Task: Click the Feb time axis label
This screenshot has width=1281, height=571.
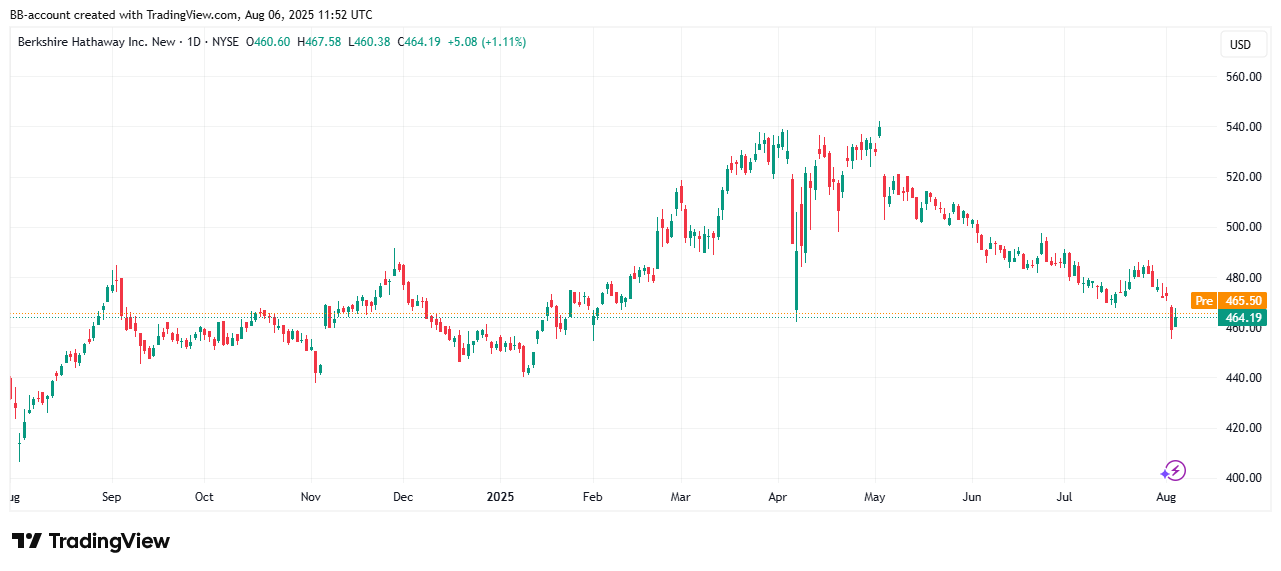Action: point(592,496)
